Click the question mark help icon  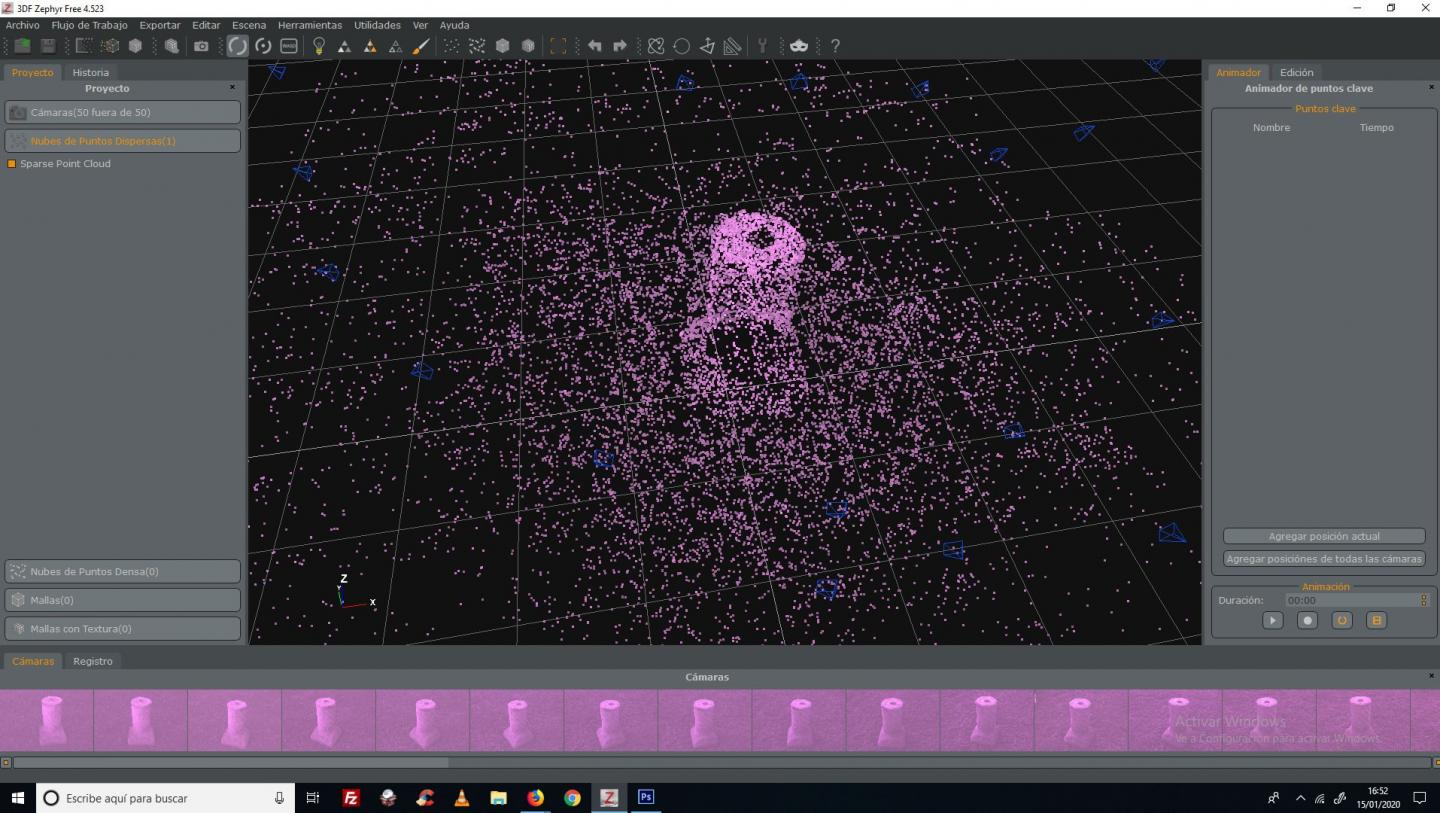[x=835, y=46]
